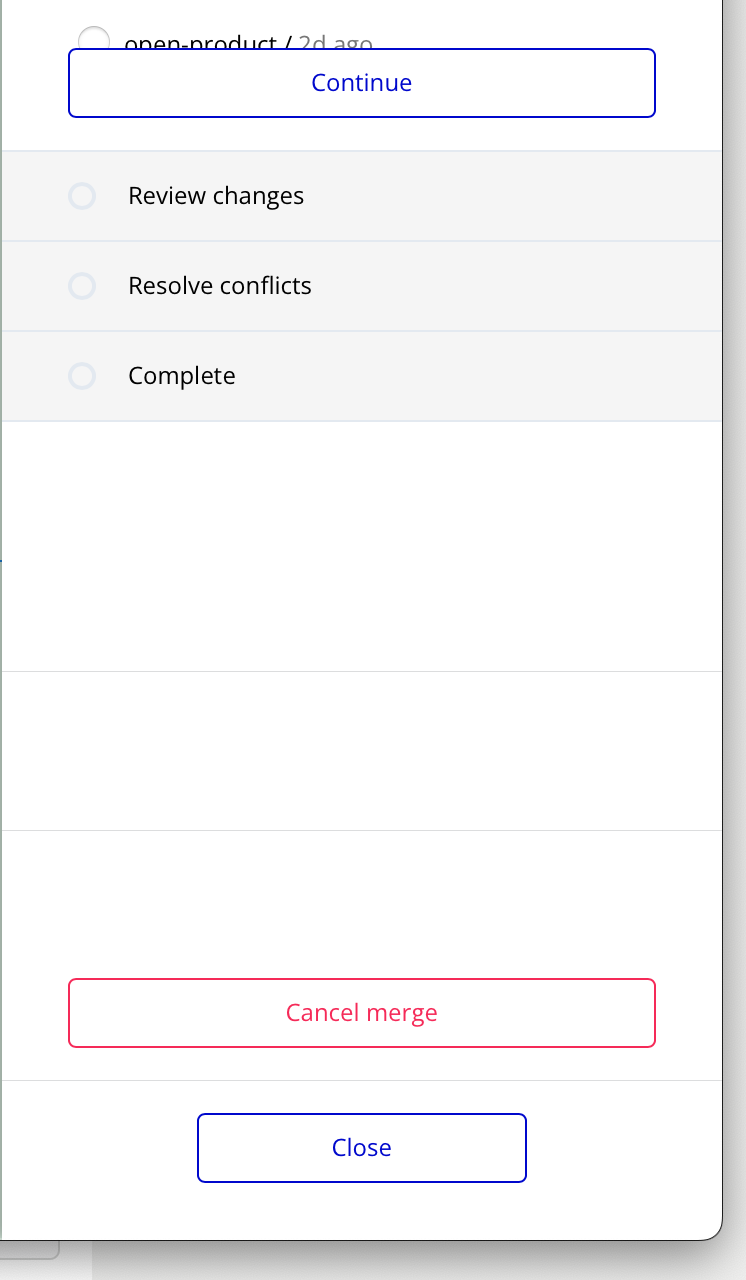Open the Resolve conflicts step
This screenshot has width=746, height=1280.
tap(220, 286)
